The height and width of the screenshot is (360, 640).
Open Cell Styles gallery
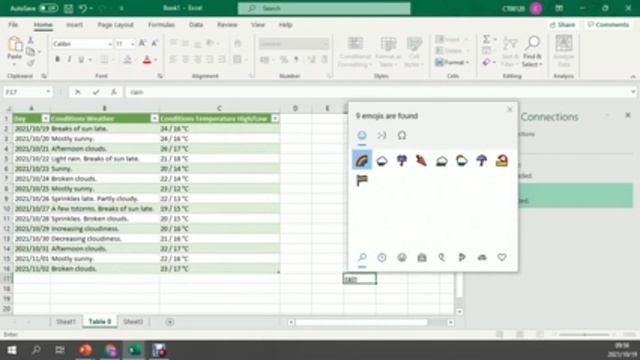click(x=414, y=52)
